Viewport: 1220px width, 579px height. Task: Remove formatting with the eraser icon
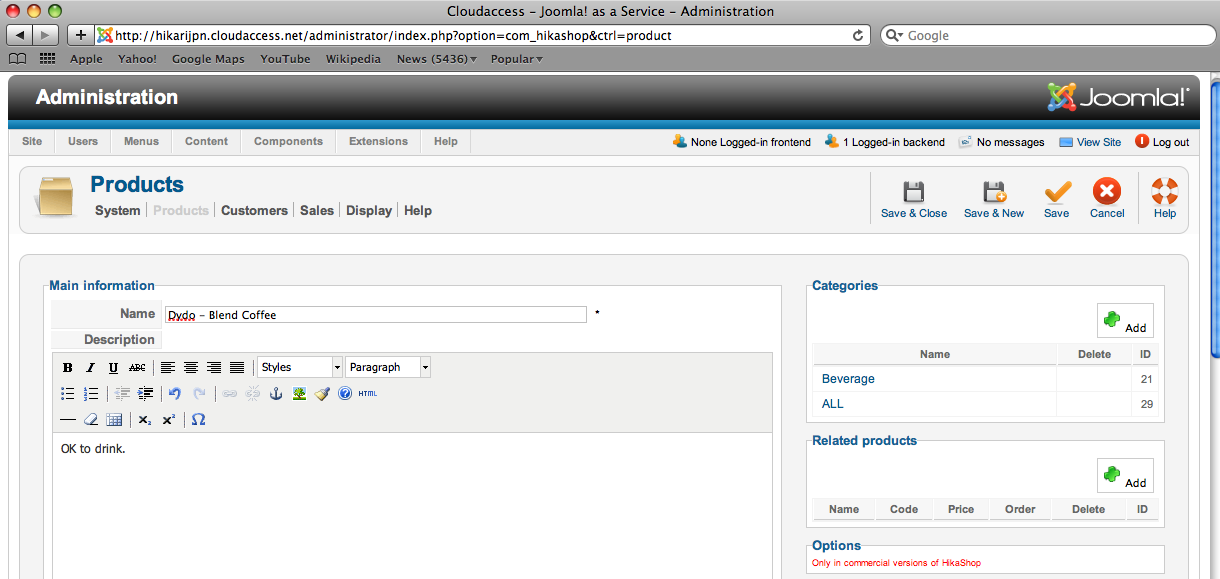tap(91, 419)
